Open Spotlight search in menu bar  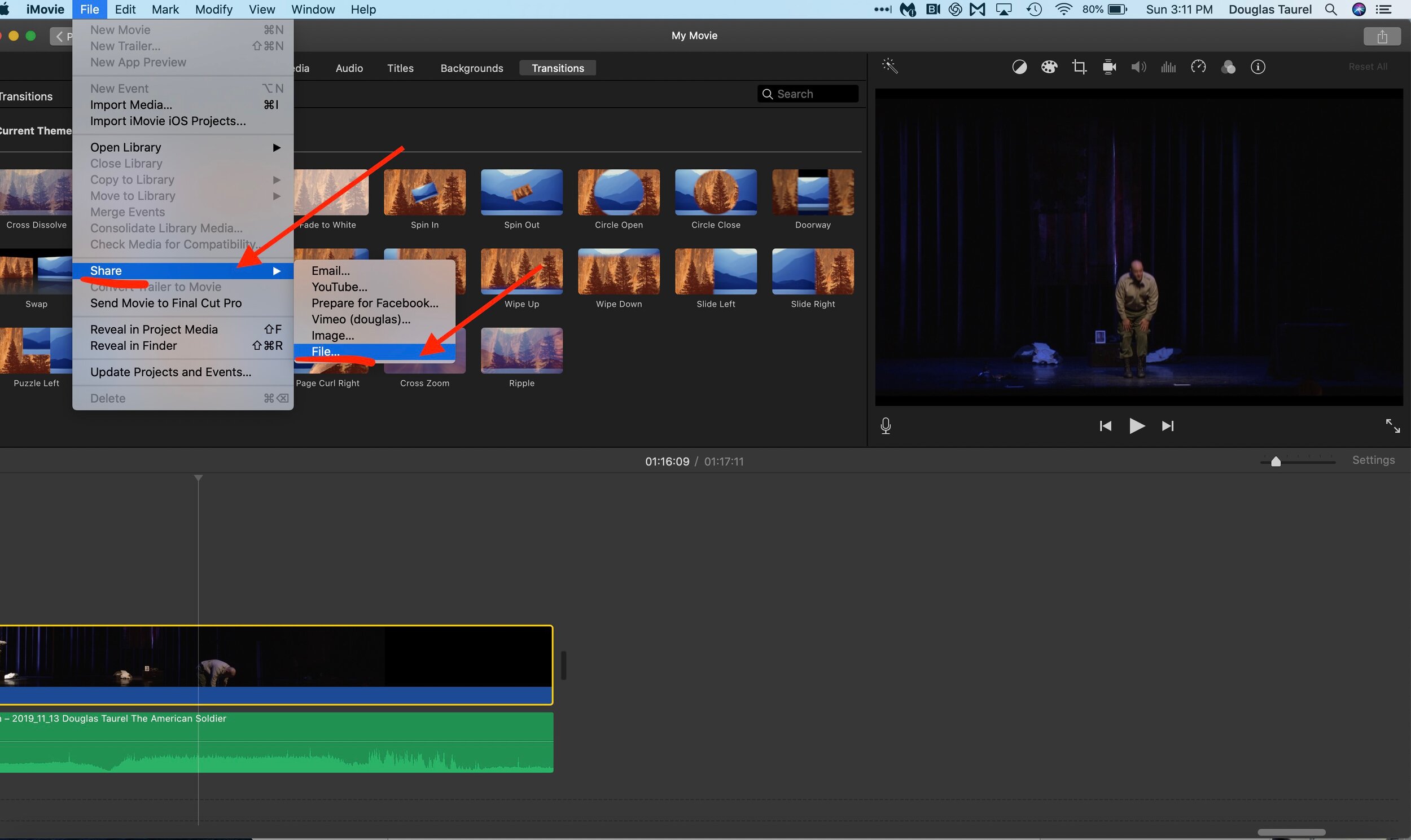coord(1331,10)
